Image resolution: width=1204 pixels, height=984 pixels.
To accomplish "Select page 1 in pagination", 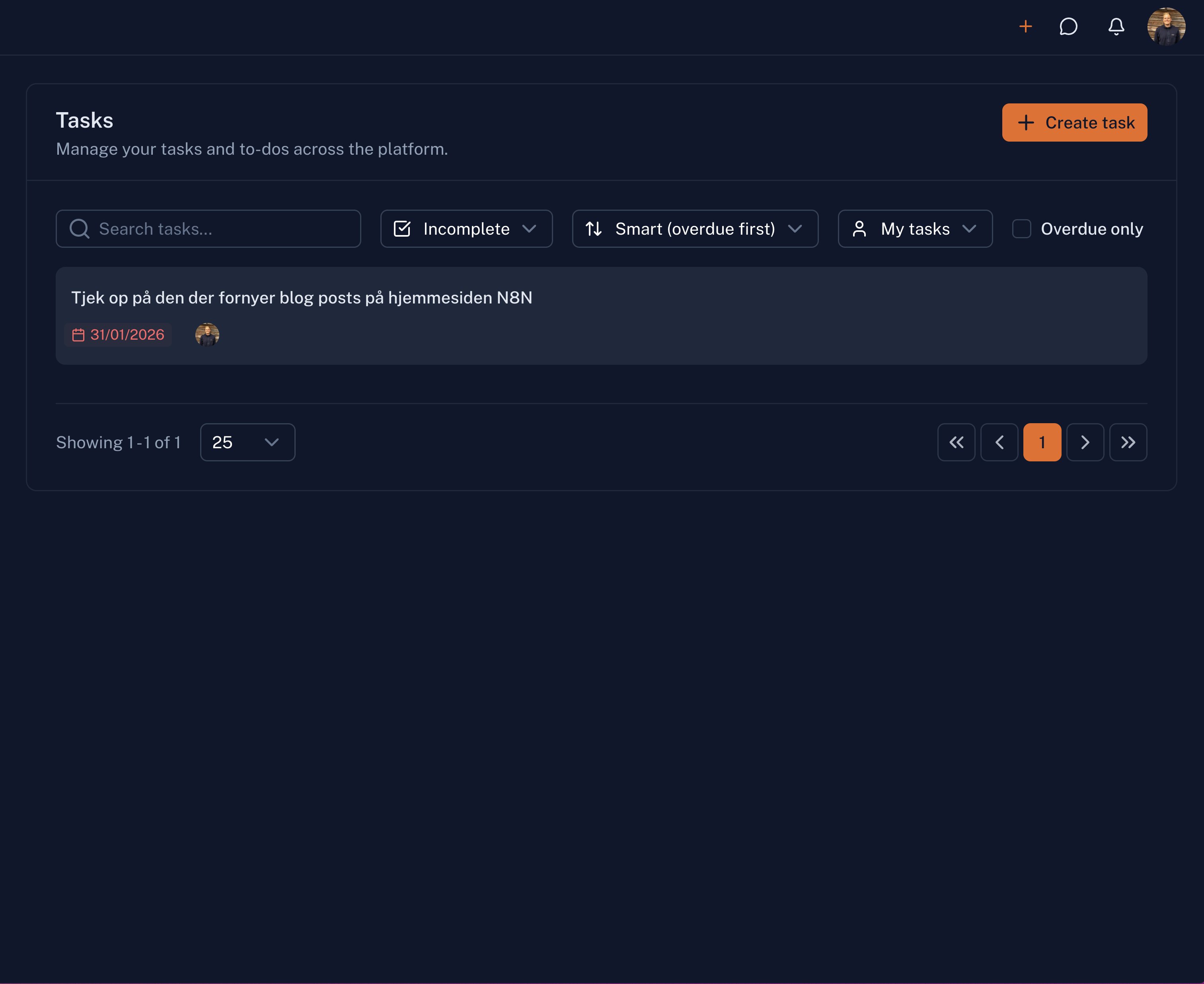I will [1042, 442].
